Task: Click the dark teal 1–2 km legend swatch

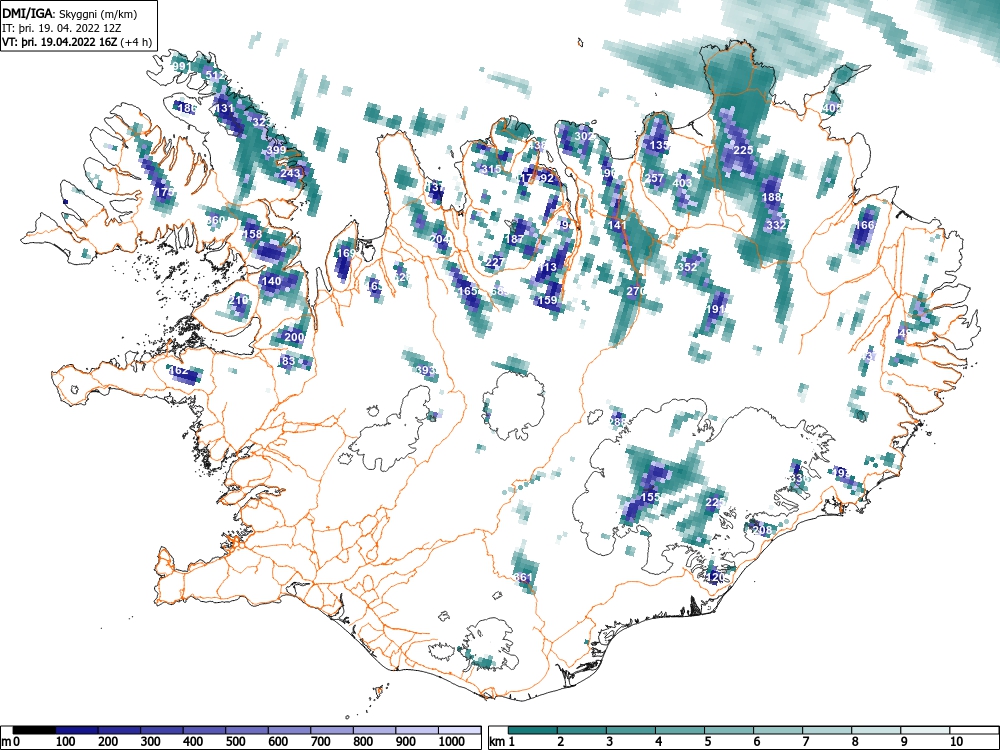Action: [x=533, y=730]
